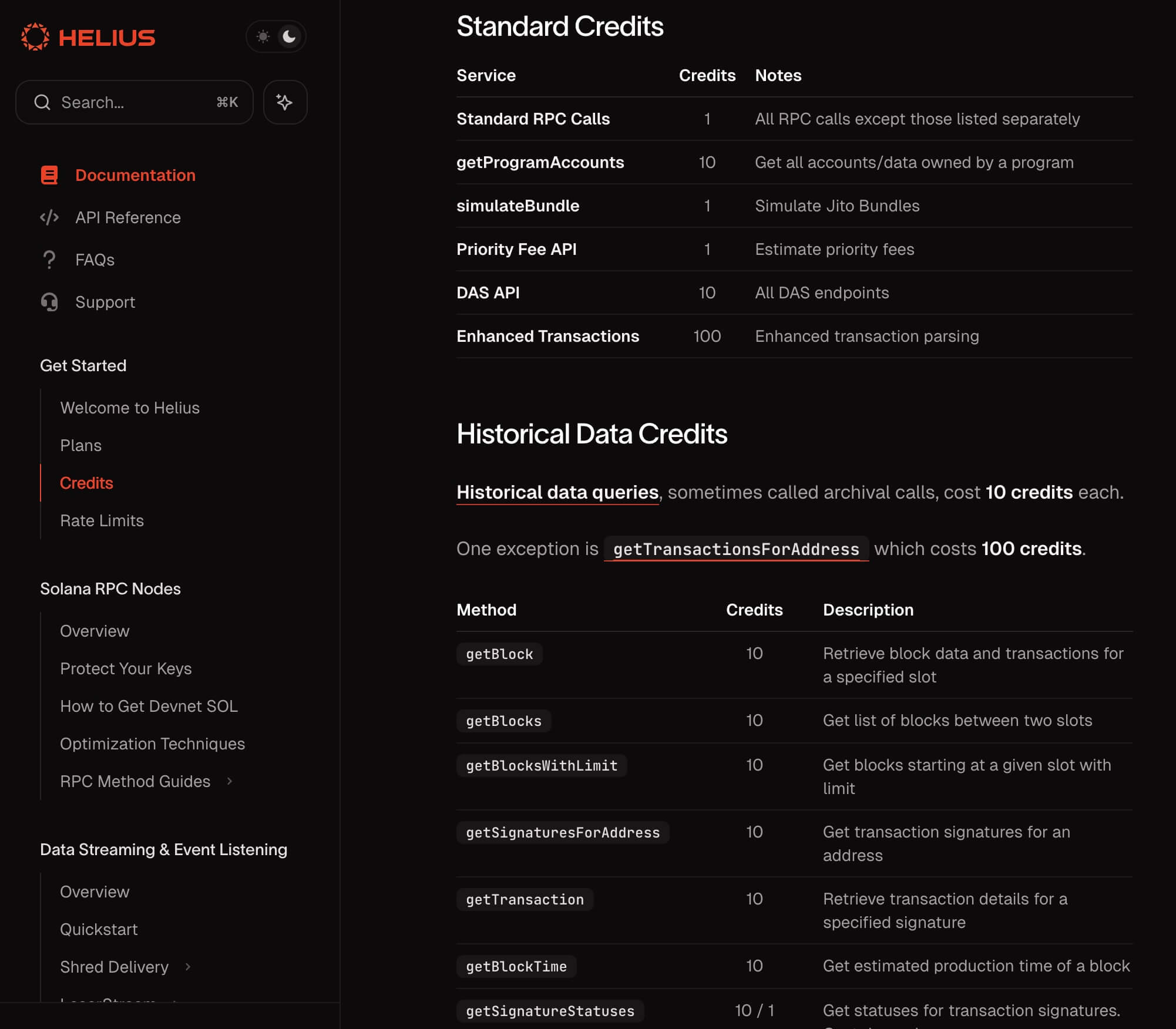Click the Support headset icon
Screen dimensions: 1176x1029
click(49, 302)
